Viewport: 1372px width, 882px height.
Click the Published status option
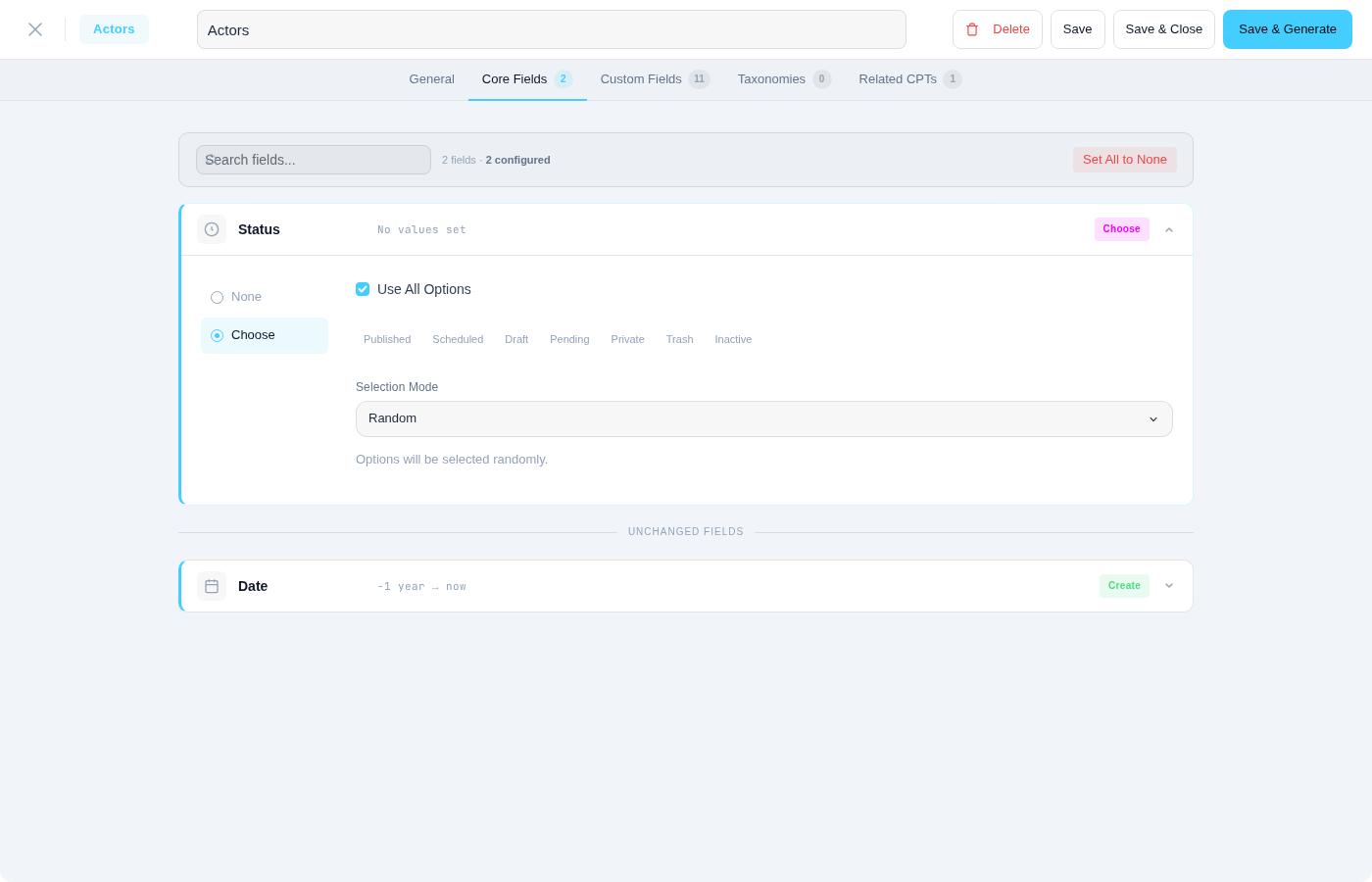tap(387, 339)
